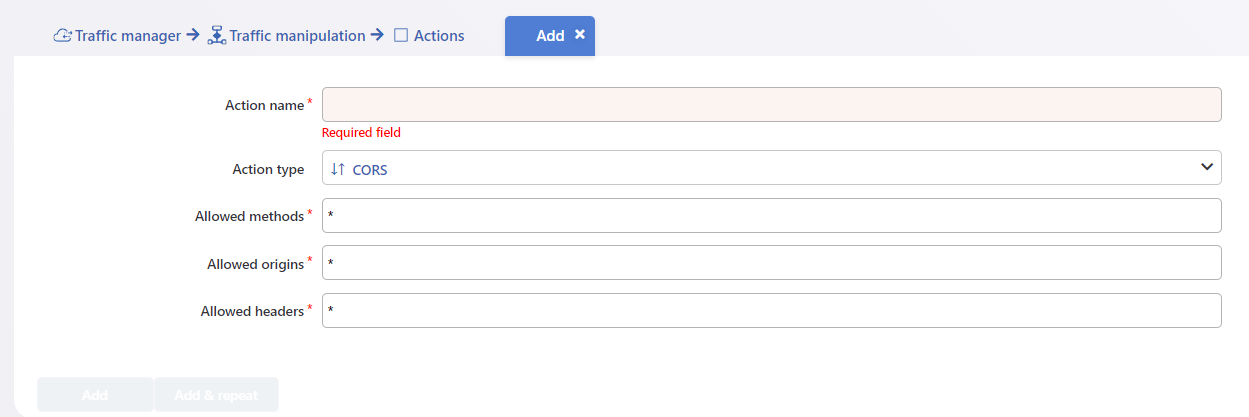This screenshot has width=1249, height=417.
Task: Click the Add & repeat button
Action: coord(216,395)
